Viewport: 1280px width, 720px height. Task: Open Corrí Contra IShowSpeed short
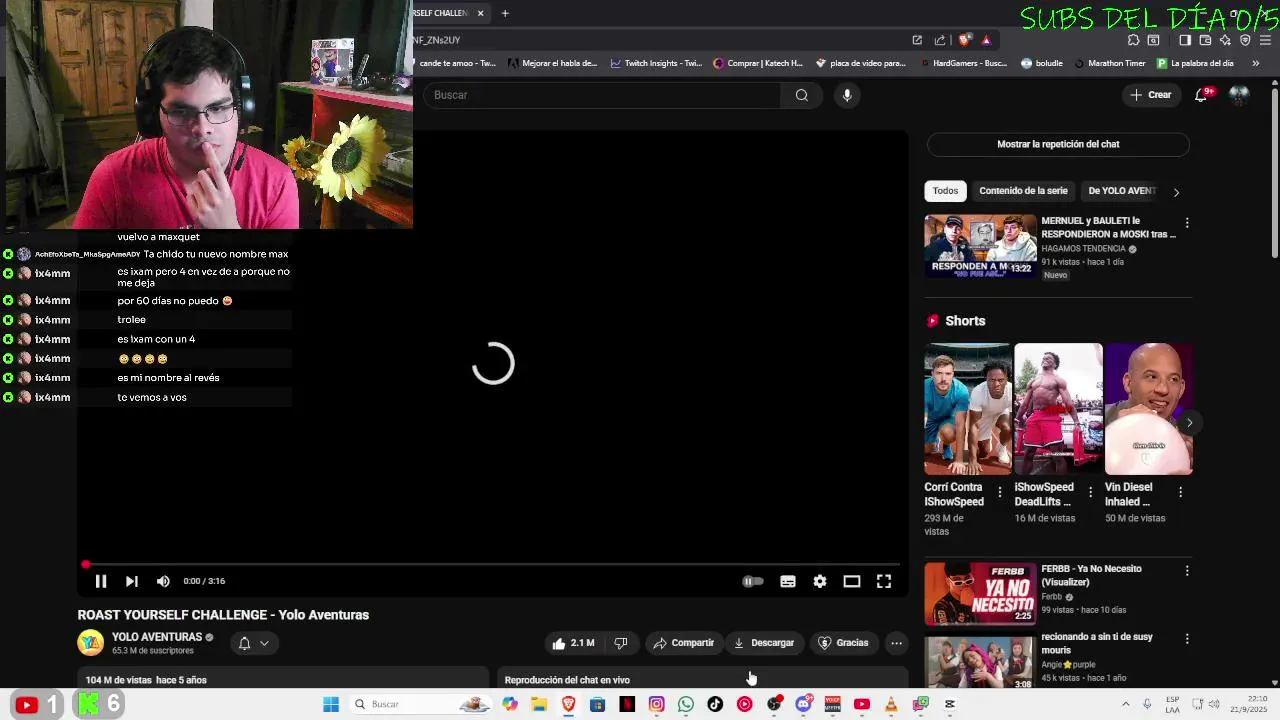[967, 409]
